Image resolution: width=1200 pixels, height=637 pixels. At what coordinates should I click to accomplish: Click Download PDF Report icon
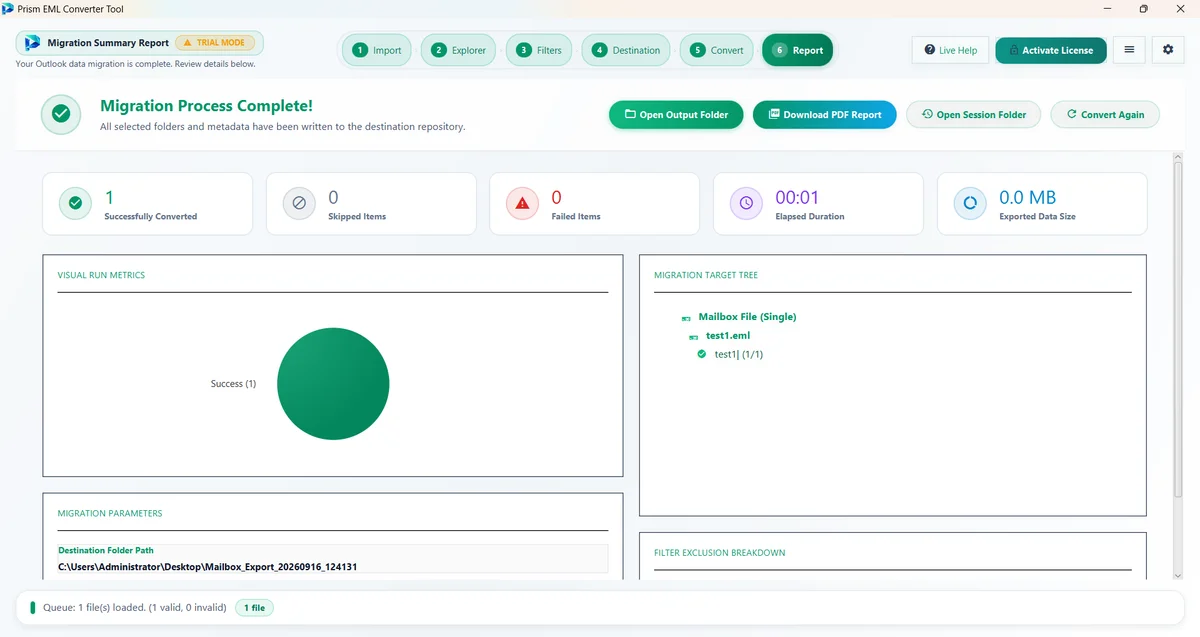tap(774, 114)
